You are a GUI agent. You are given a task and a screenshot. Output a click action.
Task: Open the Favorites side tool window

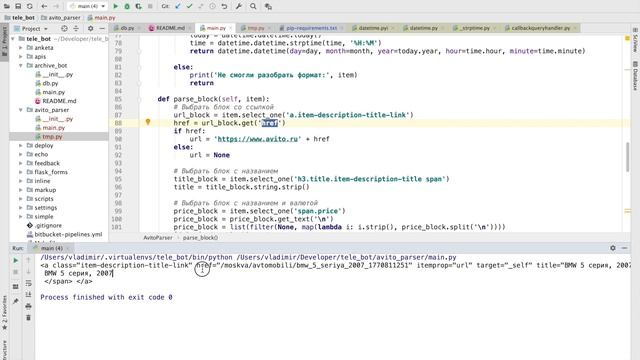click(x=4, y=313)
